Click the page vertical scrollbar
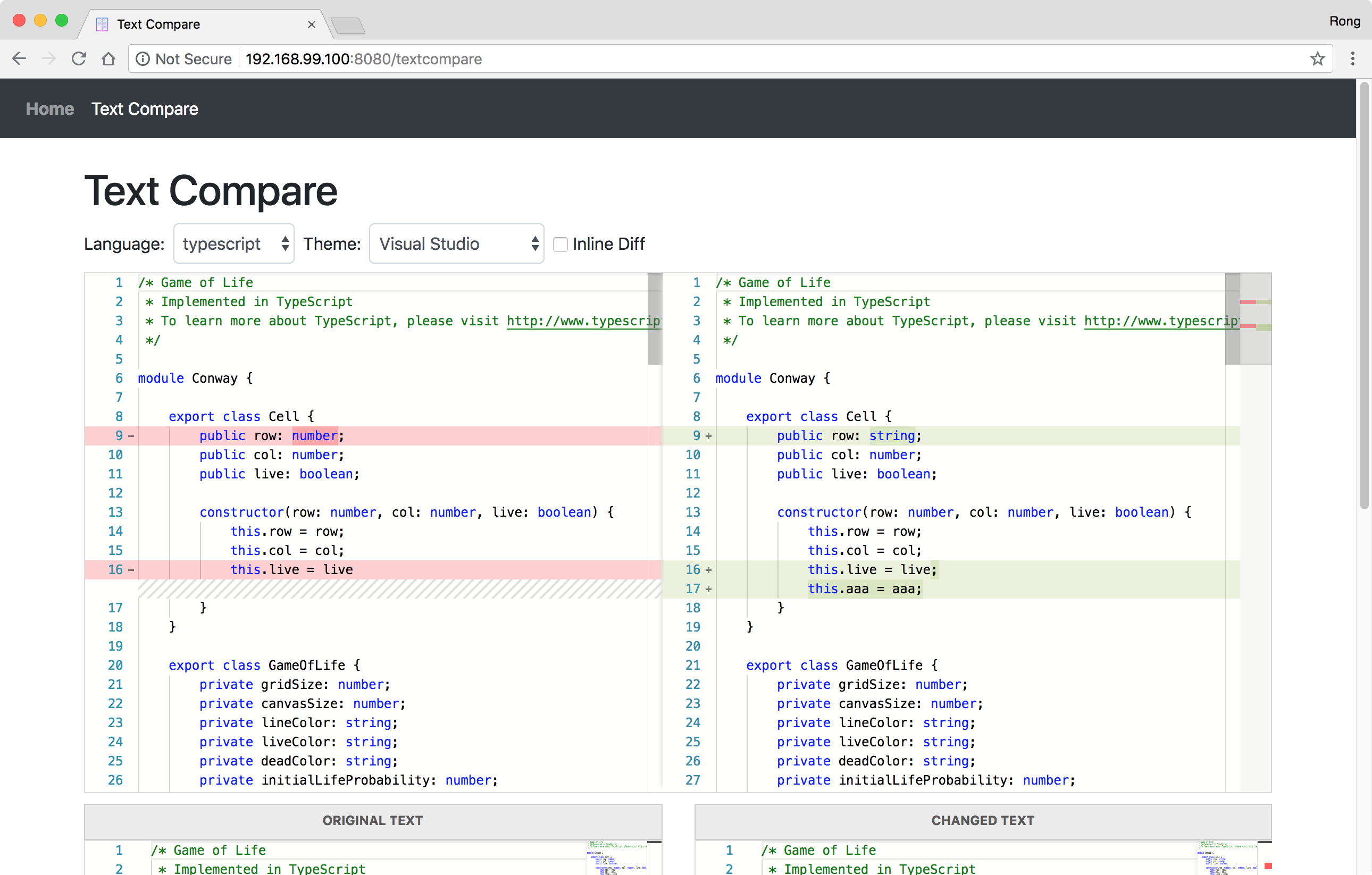The height and width of the screenshot is (875, 1372). [x=1364, y=296]
